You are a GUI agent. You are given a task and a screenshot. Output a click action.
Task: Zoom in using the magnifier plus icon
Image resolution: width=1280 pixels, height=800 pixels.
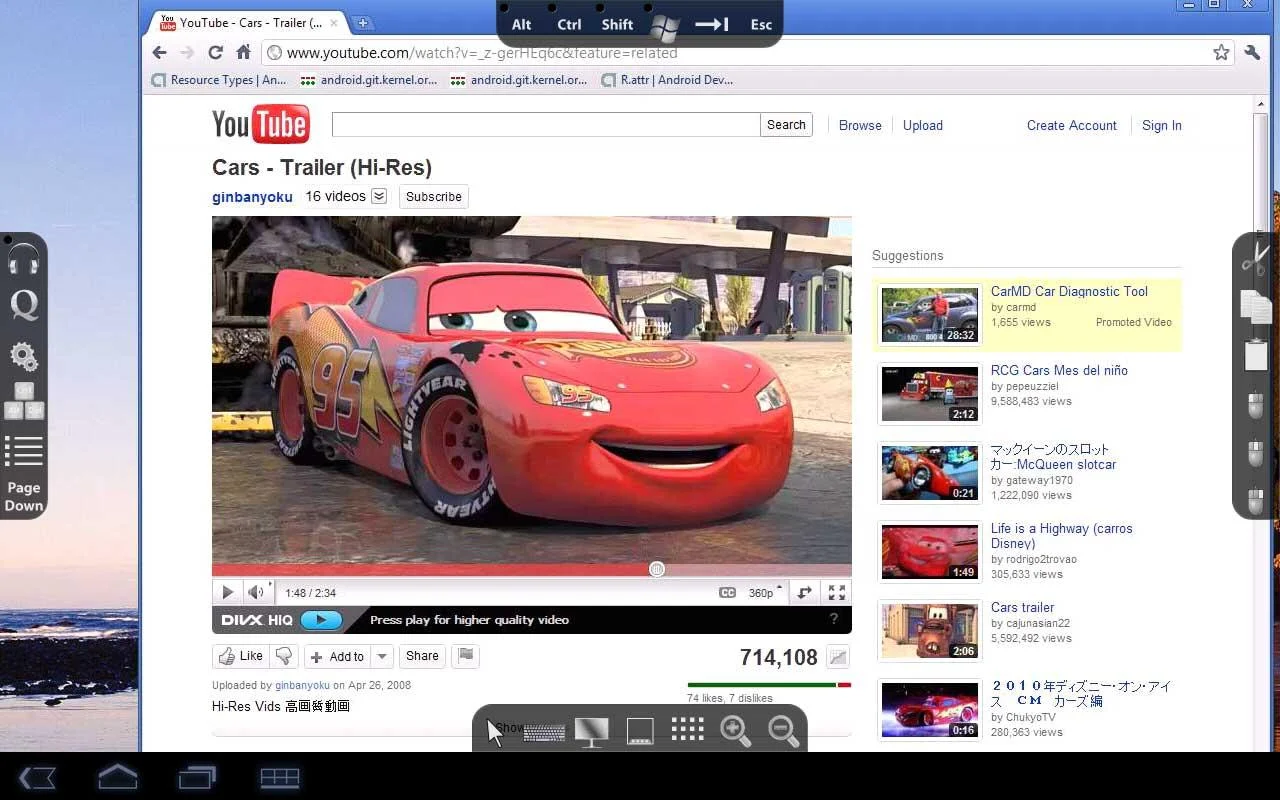[736, 731]
